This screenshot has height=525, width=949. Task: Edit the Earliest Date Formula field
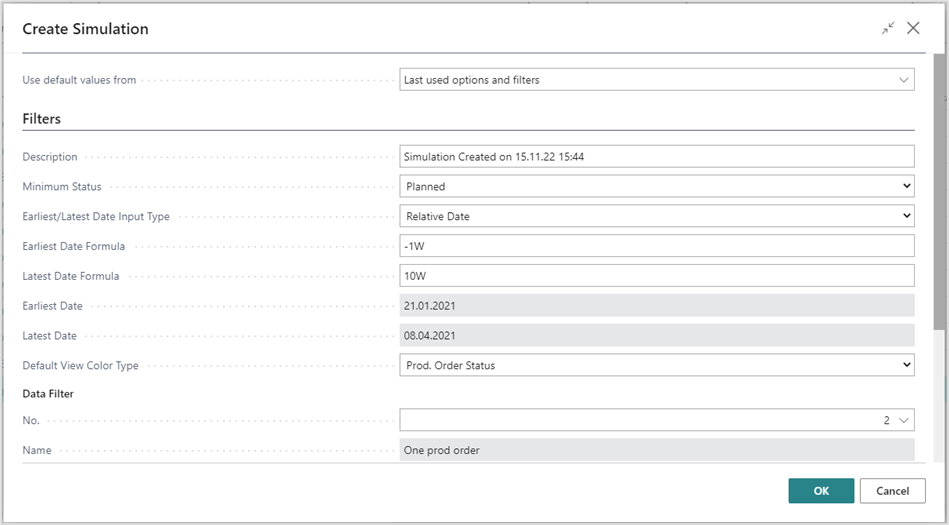point(657,245)
